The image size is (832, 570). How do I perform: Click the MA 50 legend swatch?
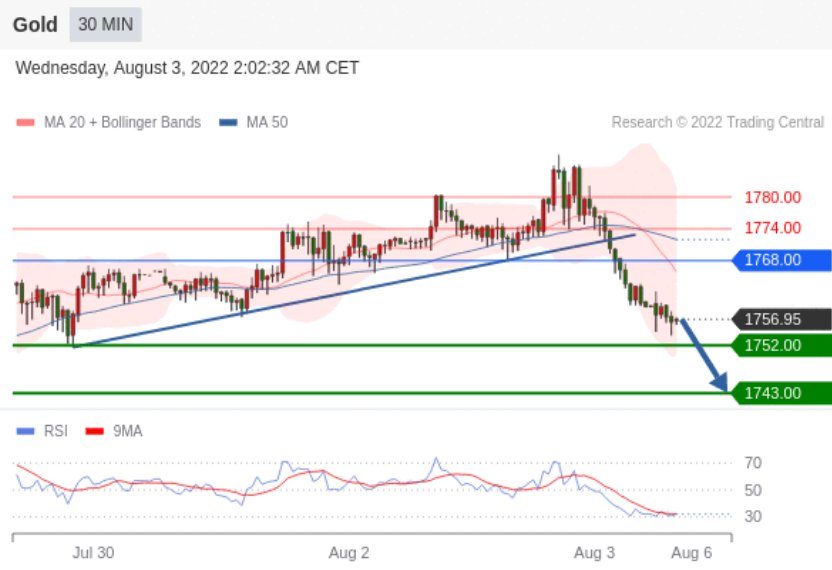tap(228, 123)
